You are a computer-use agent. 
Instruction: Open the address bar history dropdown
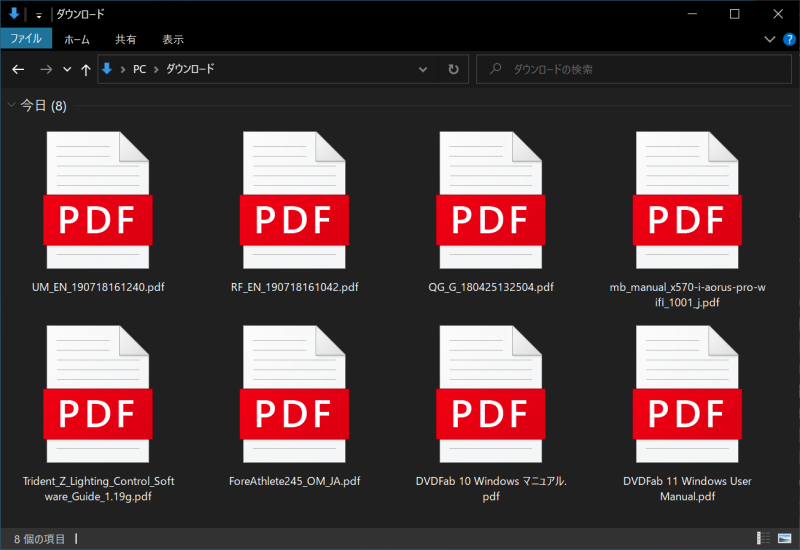point(422,69)
